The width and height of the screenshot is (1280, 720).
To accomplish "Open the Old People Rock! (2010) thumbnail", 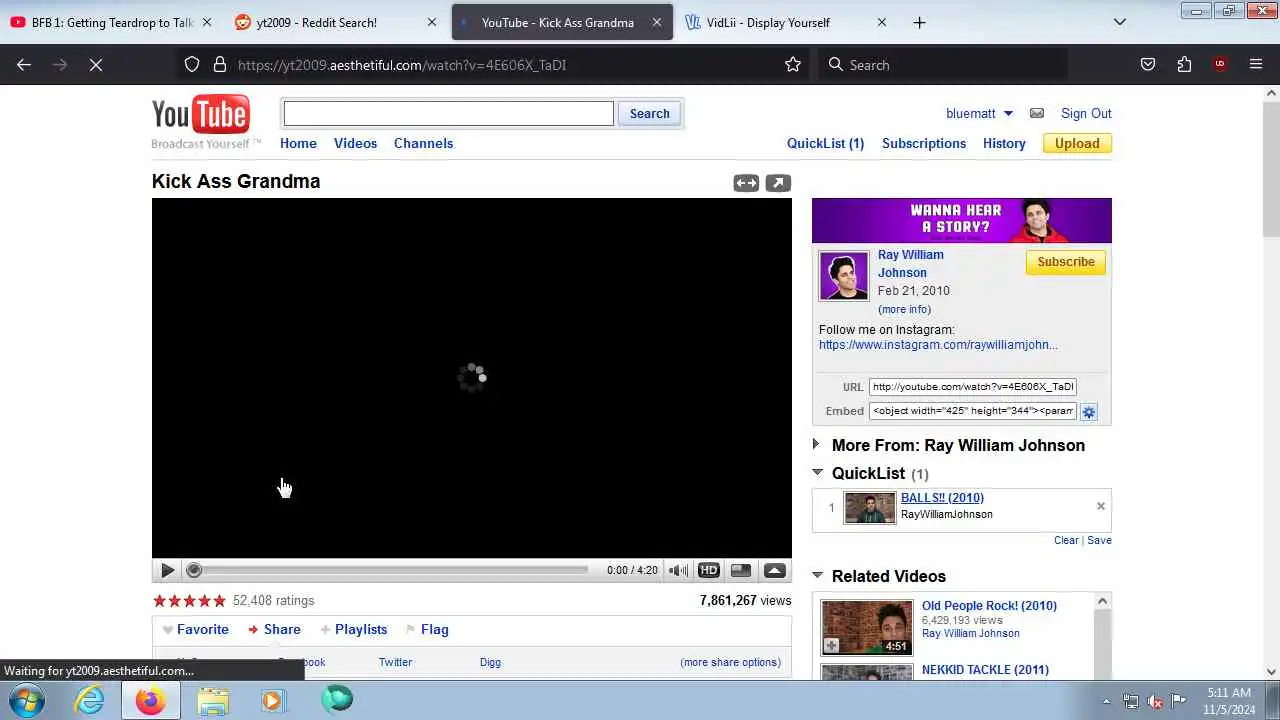I will (x=867, y=627).
